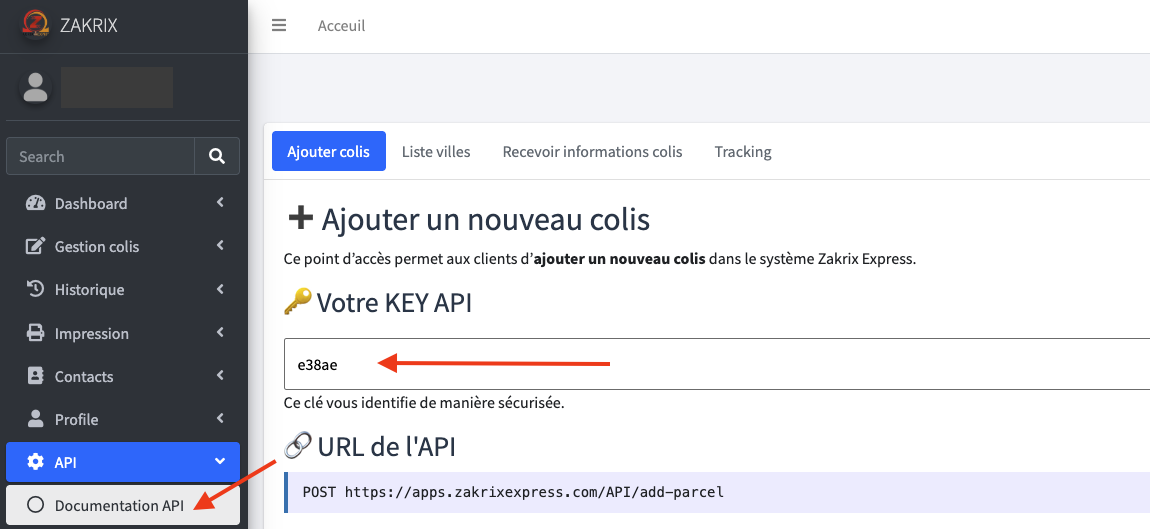
Task: Click the API gear icon
Action: click(36, 462)
